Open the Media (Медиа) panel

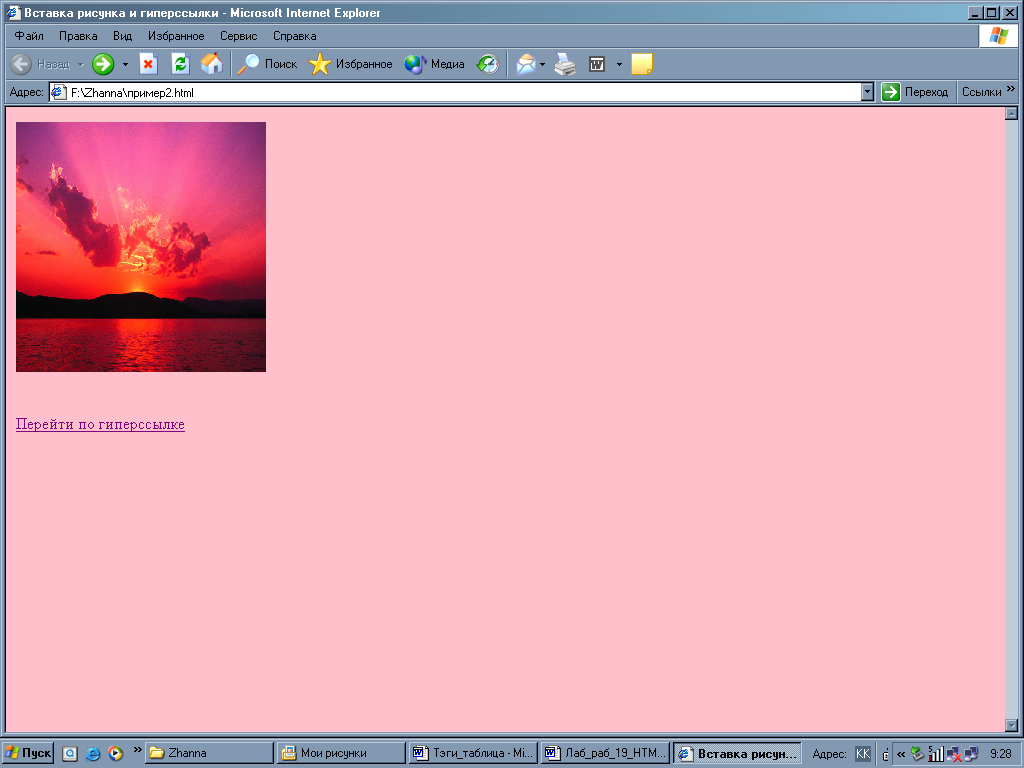[x=434, y=64]
